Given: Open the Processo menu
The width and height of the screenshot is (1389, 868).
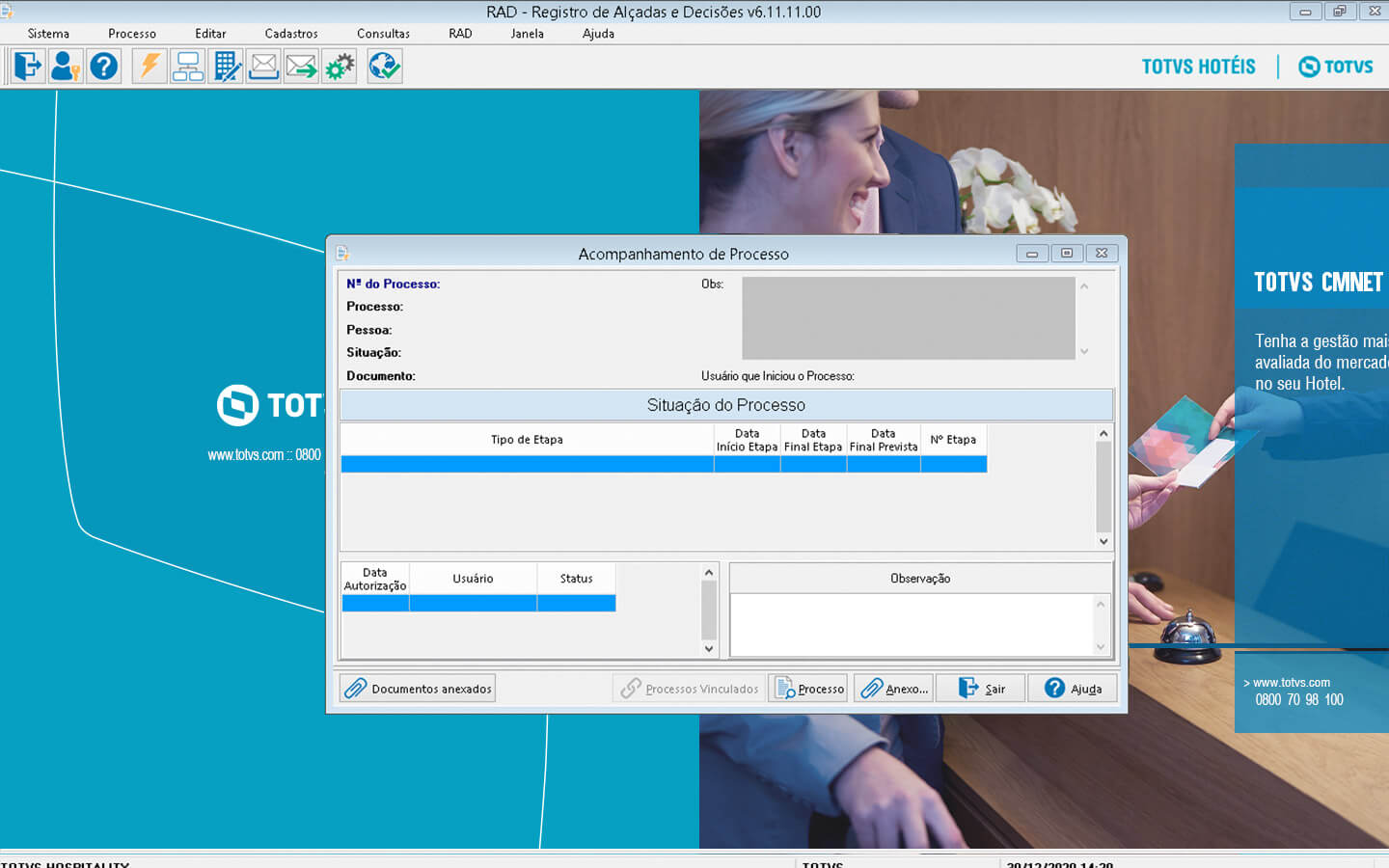Looking at the screenshot, I should click(x=132, y=34).
